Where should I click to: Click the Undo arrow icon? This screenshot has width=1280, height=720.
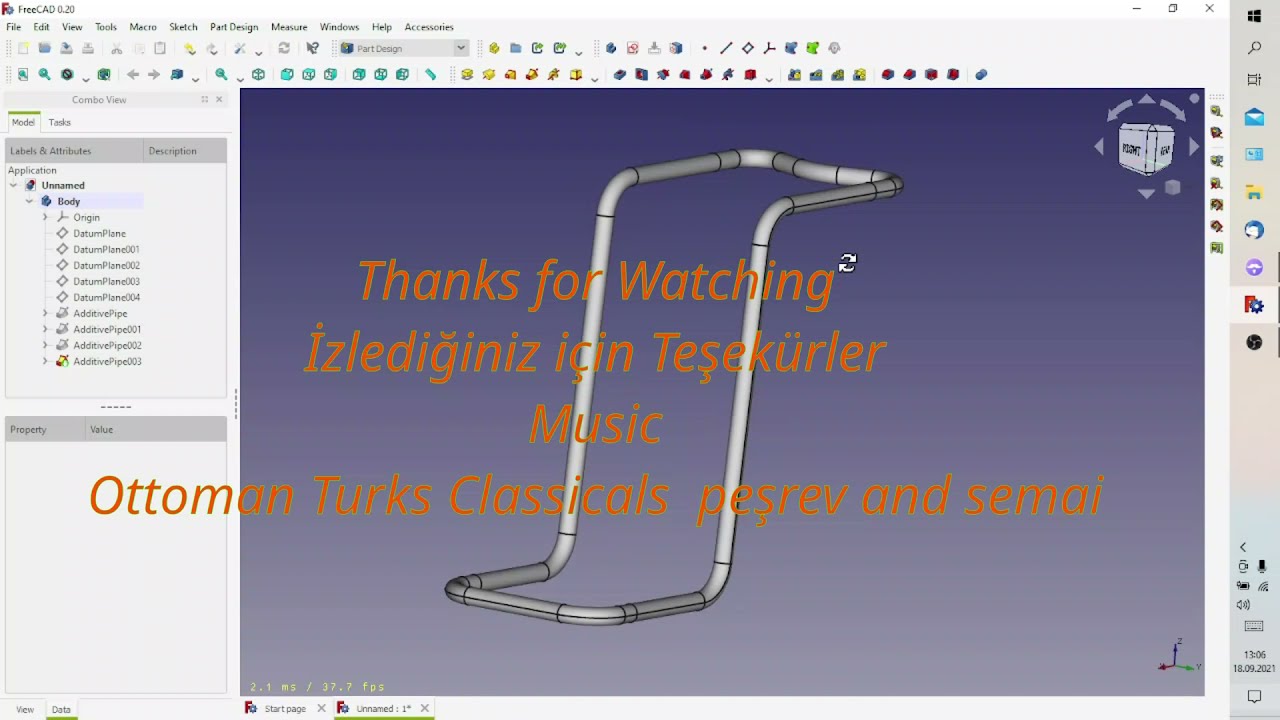[x=189, y=48]
